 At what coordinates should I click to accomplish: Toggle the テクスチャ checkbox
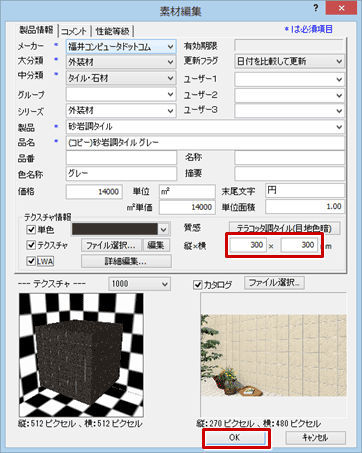[x=31, y=245]
